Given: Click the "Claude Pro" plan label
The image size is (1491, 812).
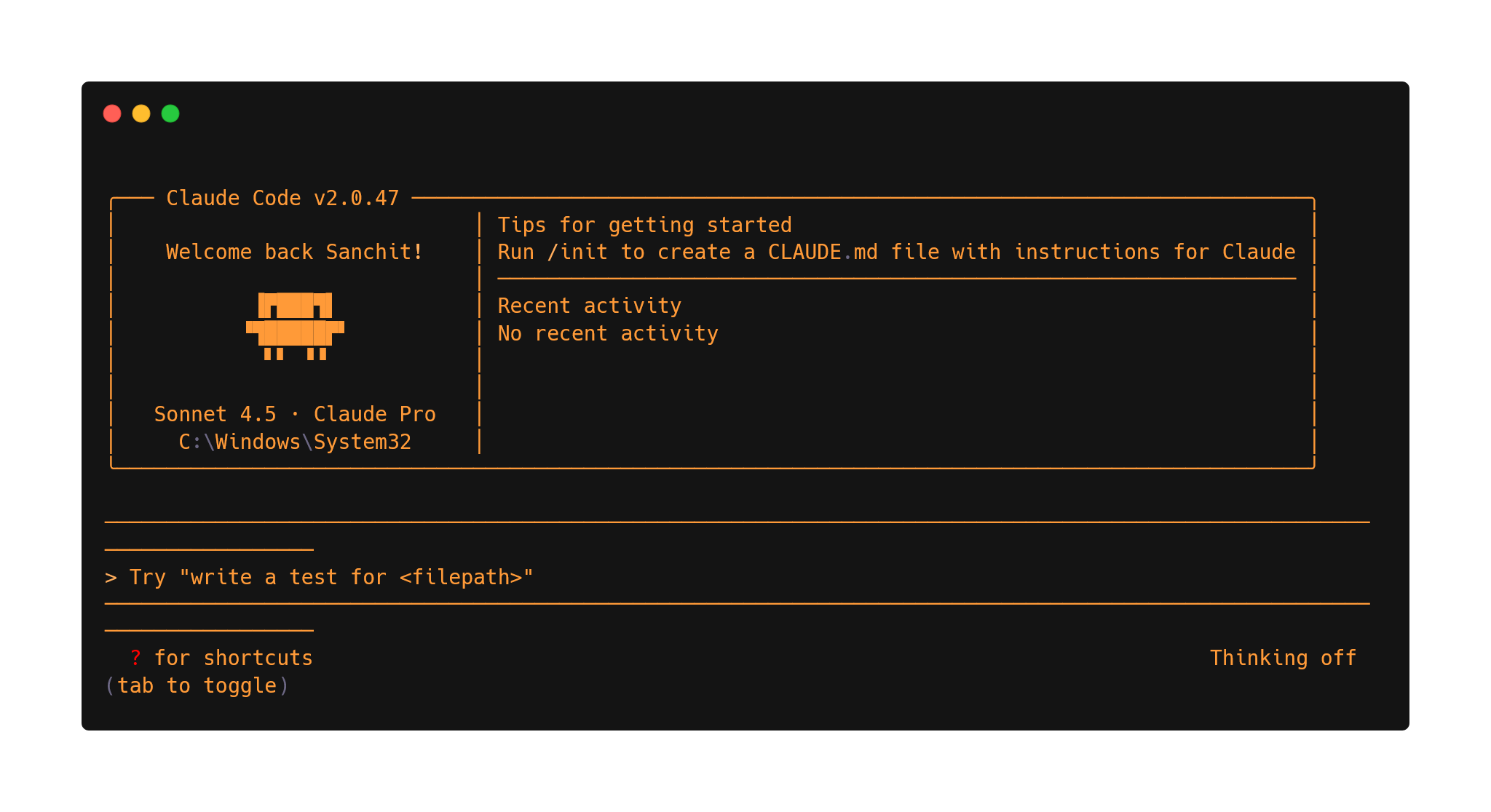Looking at the screenshot, I should pyautogui.click(x=375, y=415).
